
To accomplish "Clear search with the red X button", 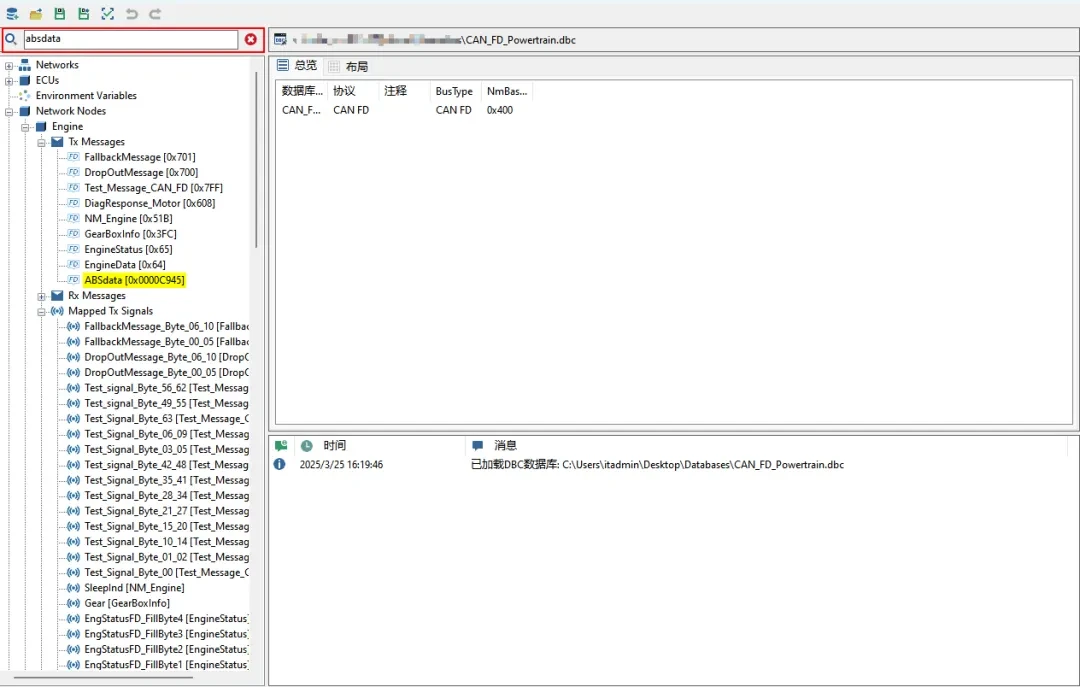I will pyautogui.click(x=251, y=40).
